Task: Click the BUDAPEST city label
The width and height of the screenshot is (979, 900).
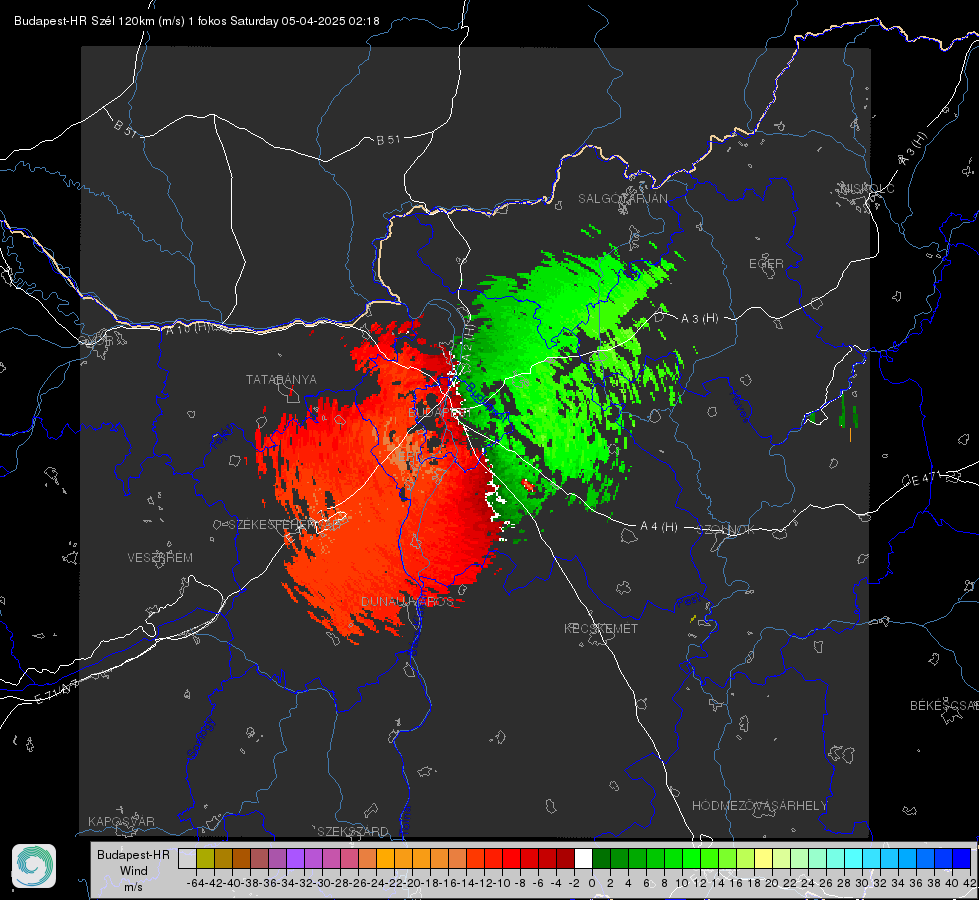Action: [440, 413]
